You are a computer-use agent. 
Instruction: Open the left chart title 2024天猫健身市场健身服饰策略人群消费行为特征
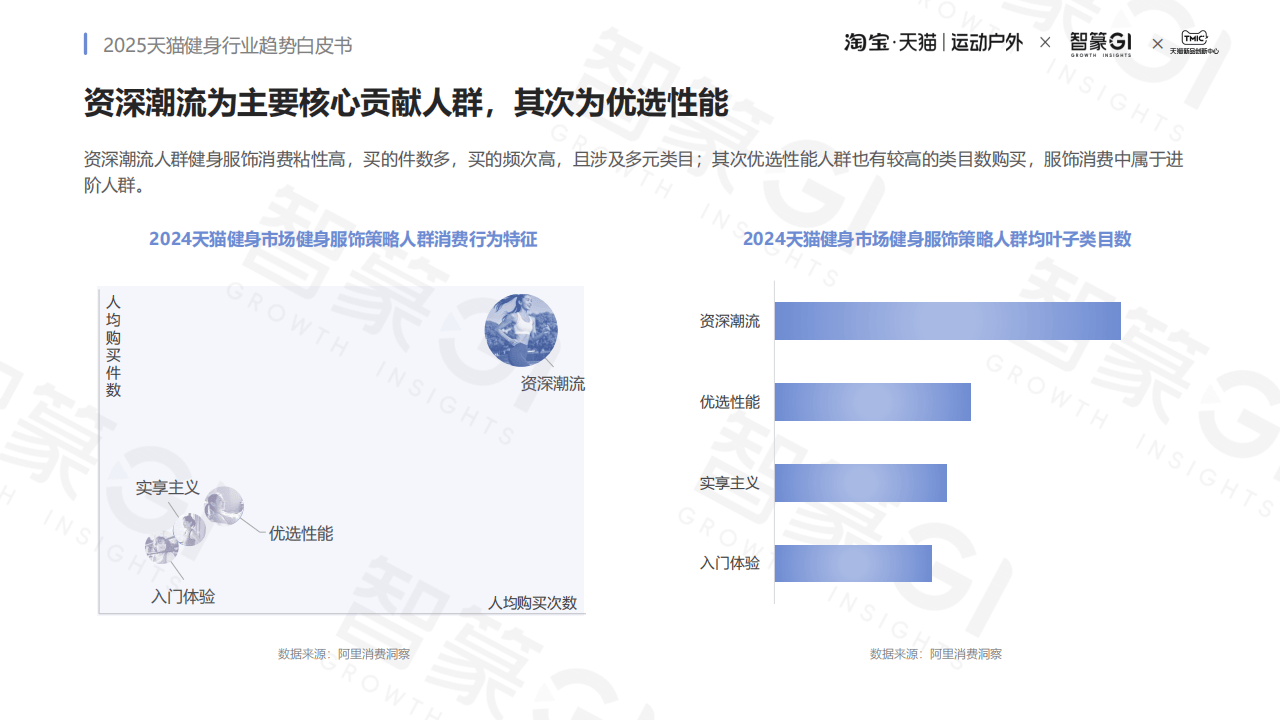tap(344, 240)
